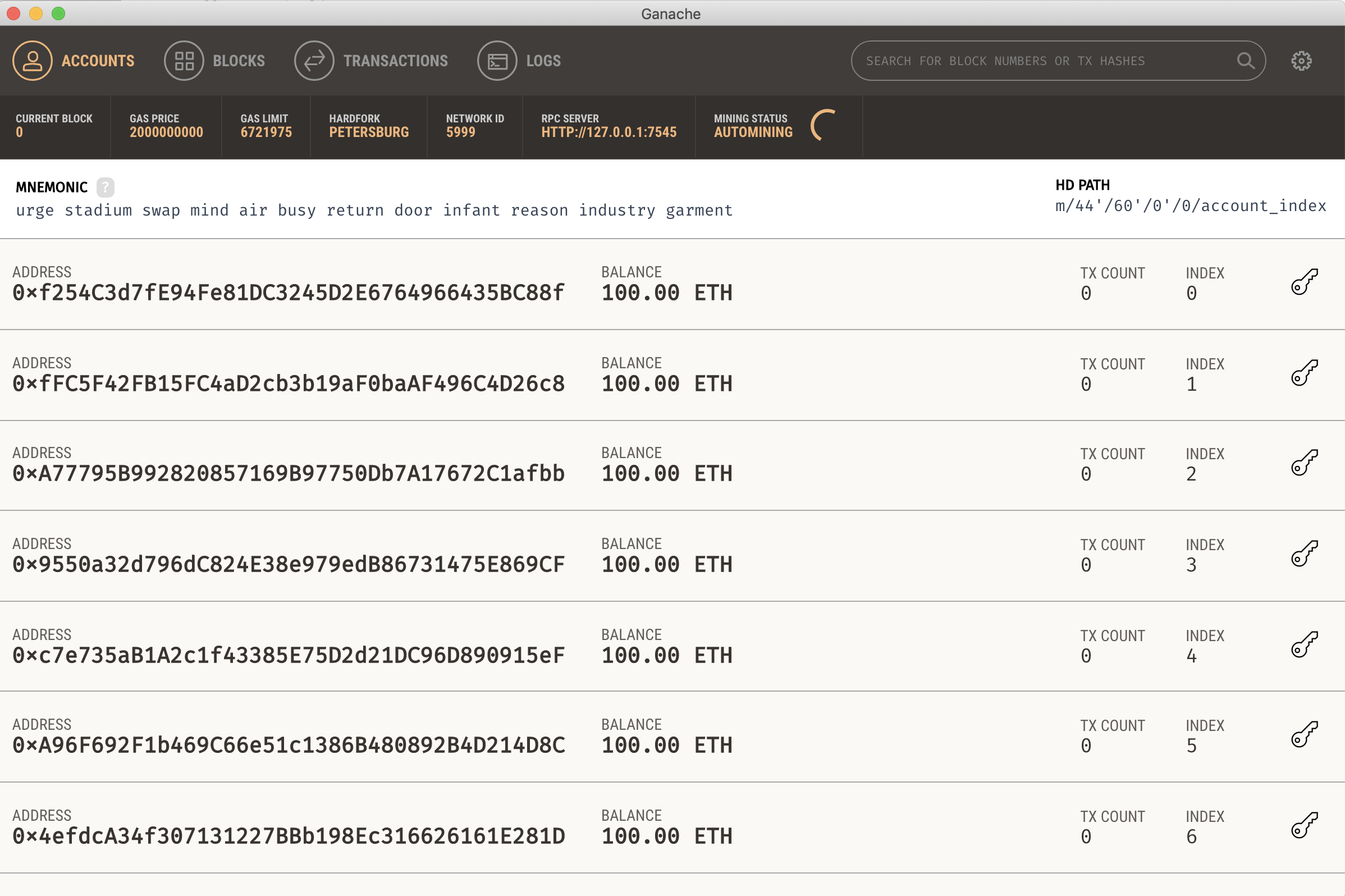Reveal key for account index 4
The image size is (1345, 896).
pos(1304,644)
